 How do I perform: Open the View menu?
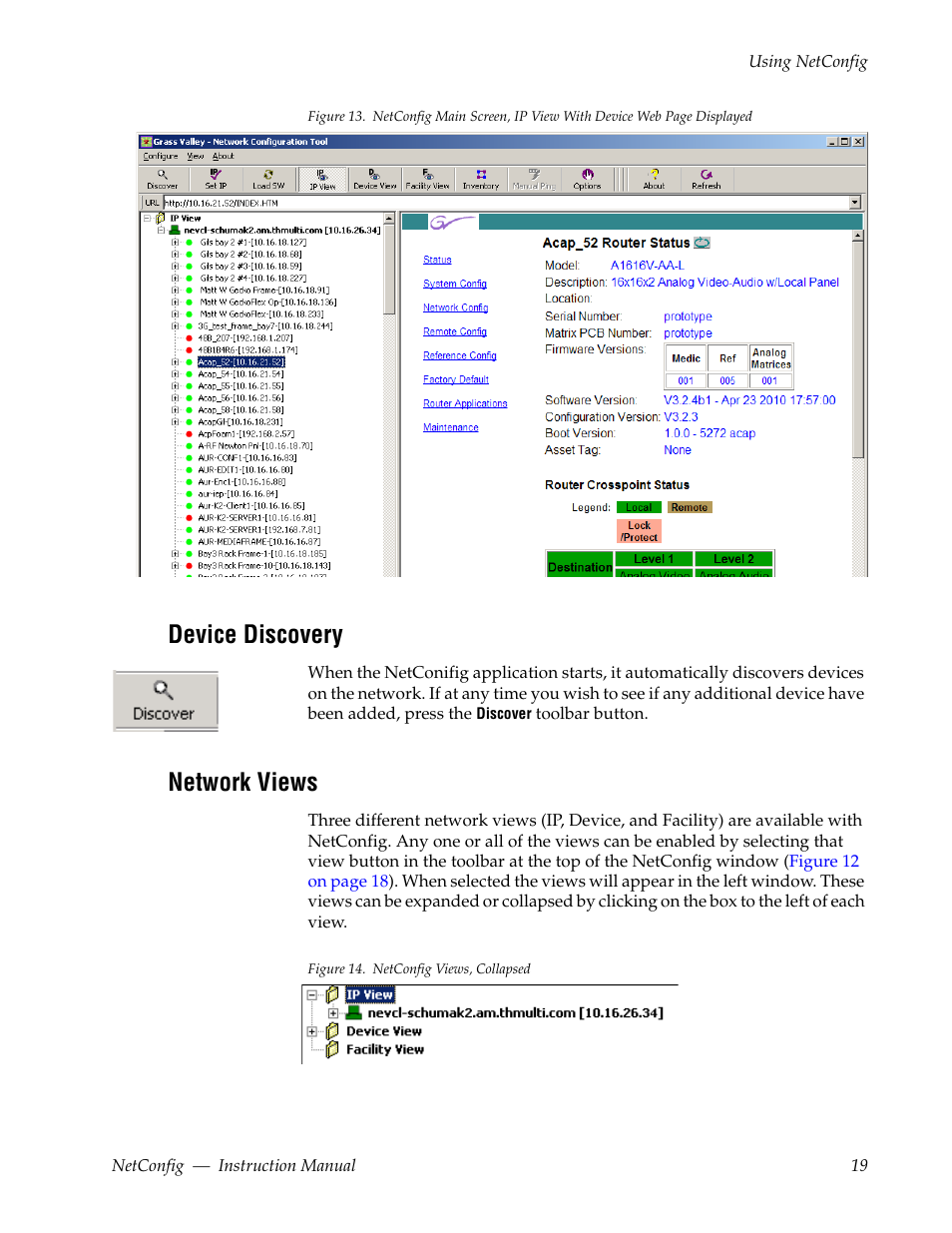[195, 156]
